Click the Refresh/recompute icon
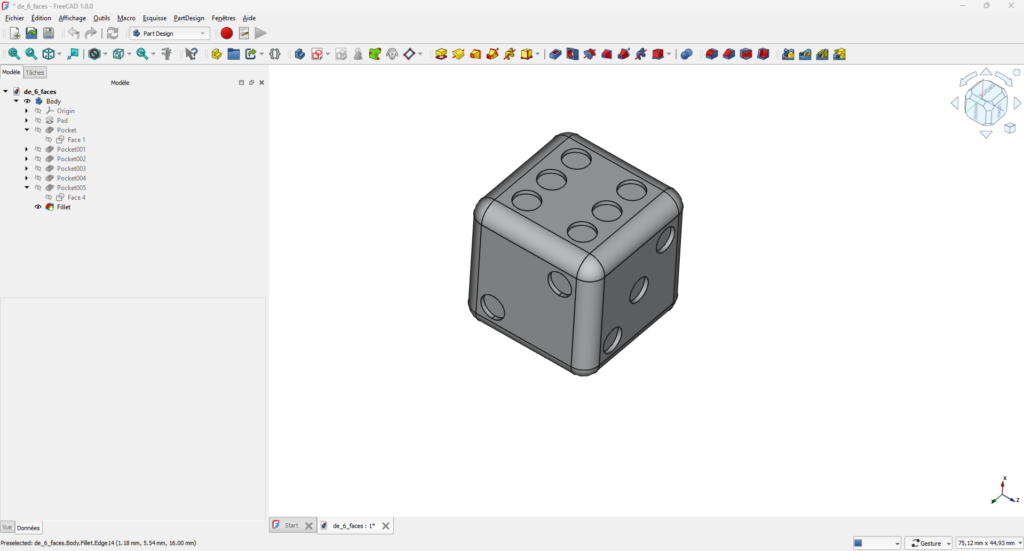 pos(112,33)
